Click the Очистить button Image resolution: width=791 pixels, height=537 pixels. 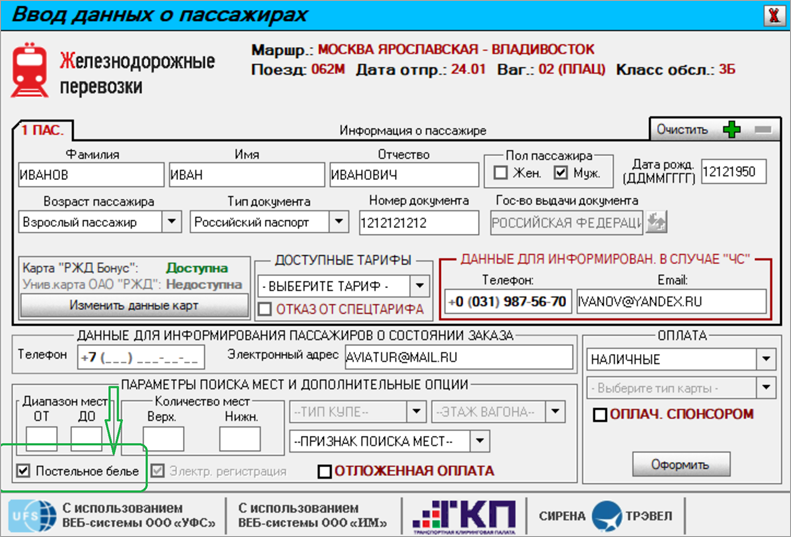click(682, 130)
